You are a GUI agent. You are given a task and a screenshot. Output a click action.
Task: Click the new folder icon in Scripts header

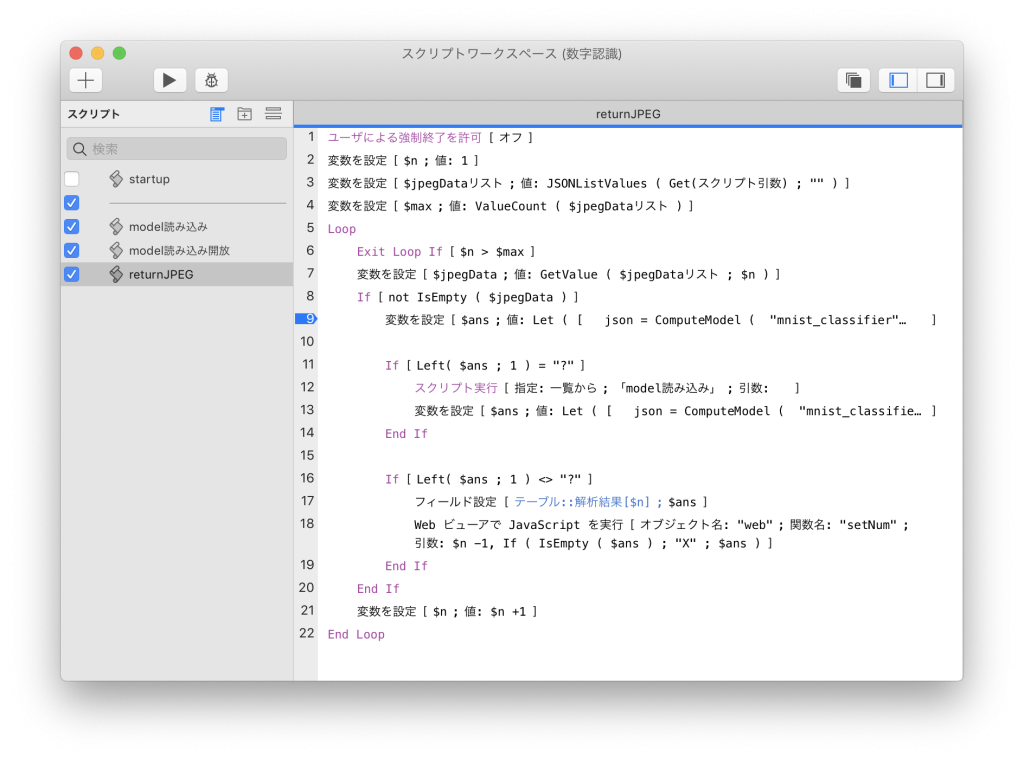[x=245, y=114]
